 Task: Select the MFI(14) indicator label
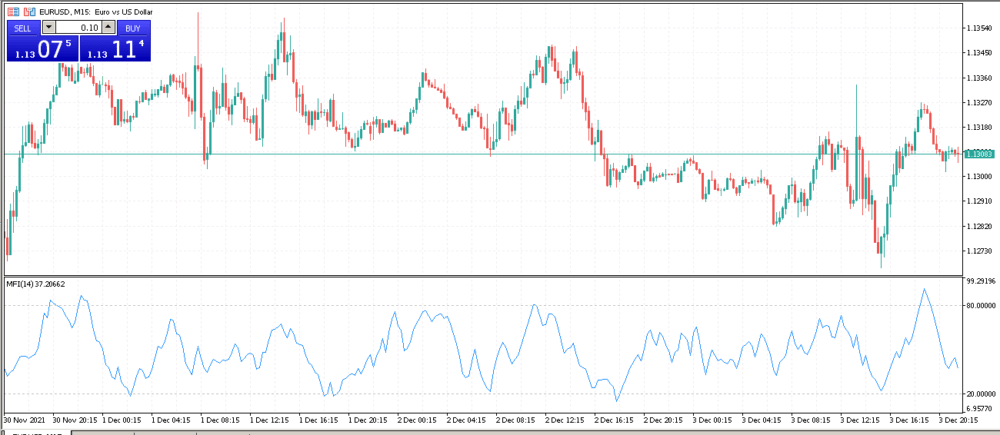[x=34, y=284]
